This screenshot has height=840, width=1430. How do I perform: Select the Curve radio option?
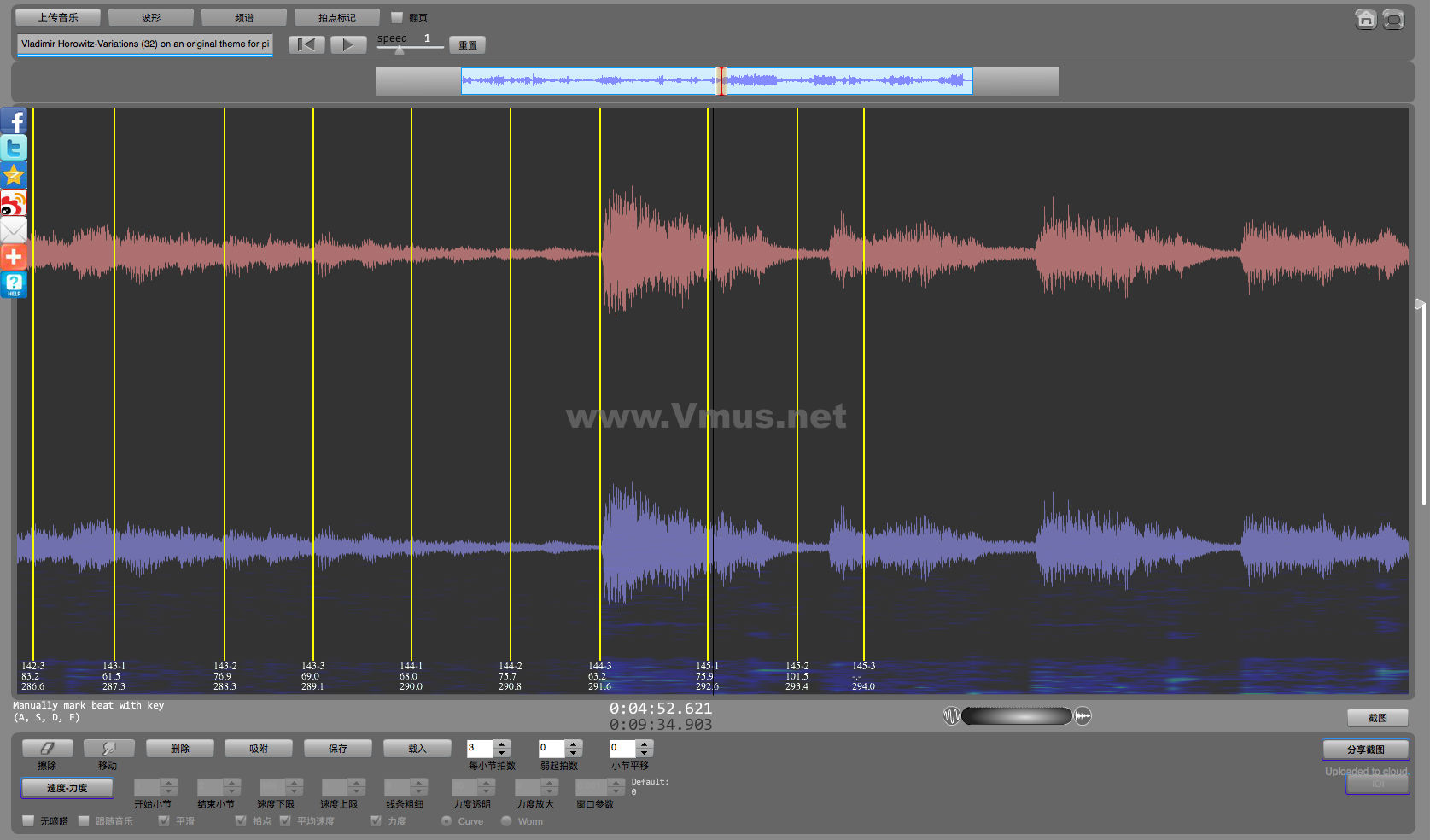click(447, 821)
